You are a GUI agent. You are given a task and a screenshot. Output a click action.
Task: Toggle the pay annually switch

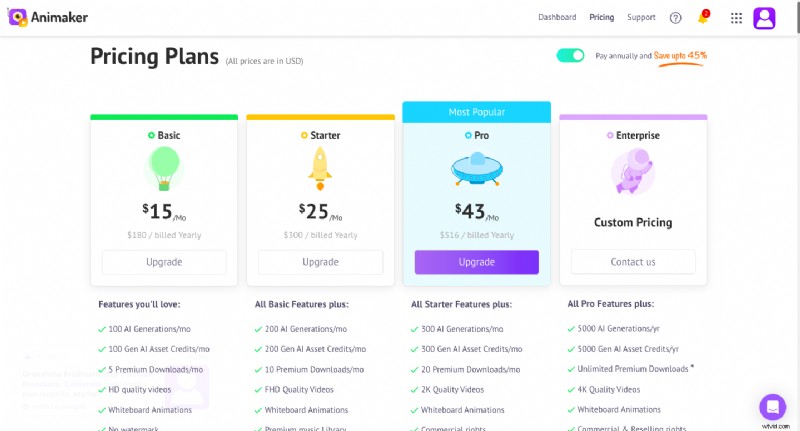pos(570,55)
